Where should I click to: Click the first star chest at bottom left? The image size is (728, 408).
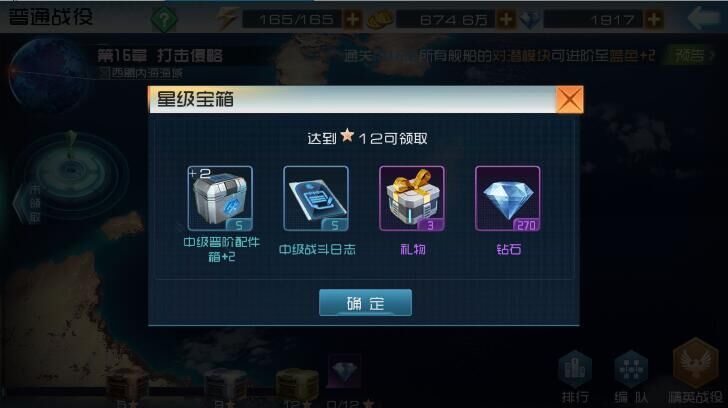click(128, 385)
